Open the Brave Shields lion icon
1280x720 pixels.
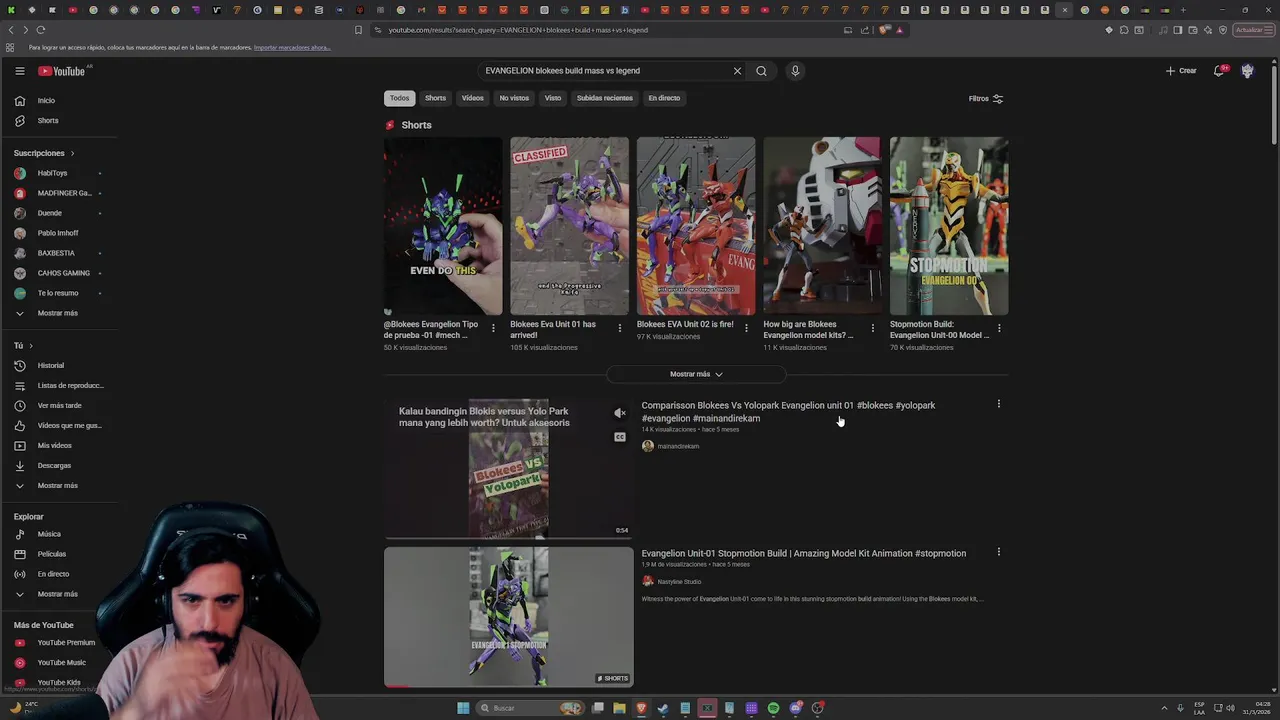(885, 30)
